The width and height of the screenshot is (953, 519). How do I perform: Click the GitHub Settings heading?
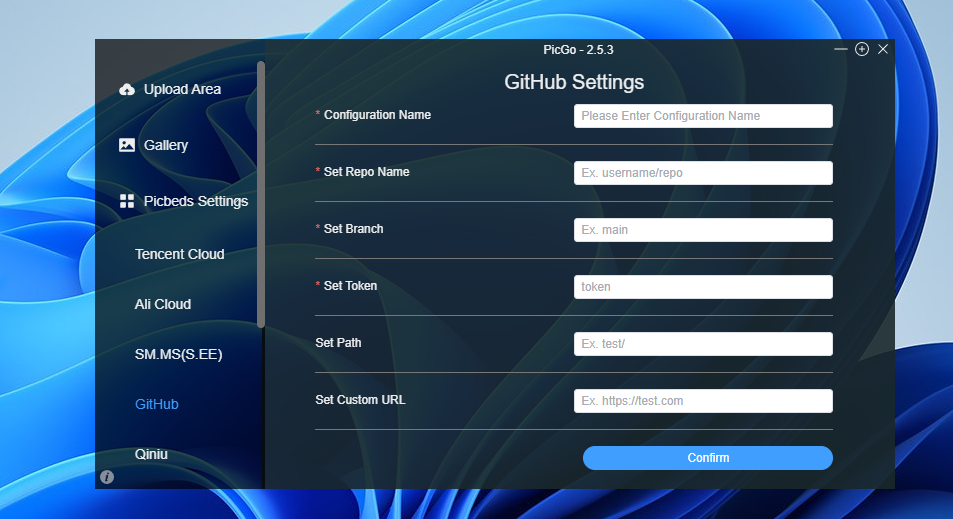(574, 82)
